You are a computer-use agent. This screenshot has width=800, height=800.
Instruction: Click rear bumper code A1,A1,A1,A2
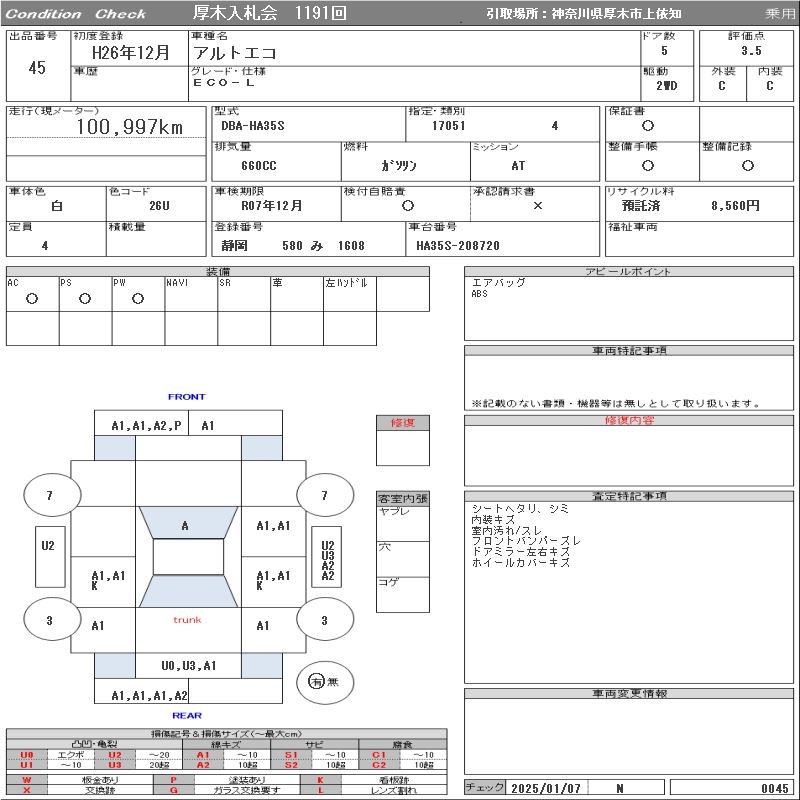(149, 695)
